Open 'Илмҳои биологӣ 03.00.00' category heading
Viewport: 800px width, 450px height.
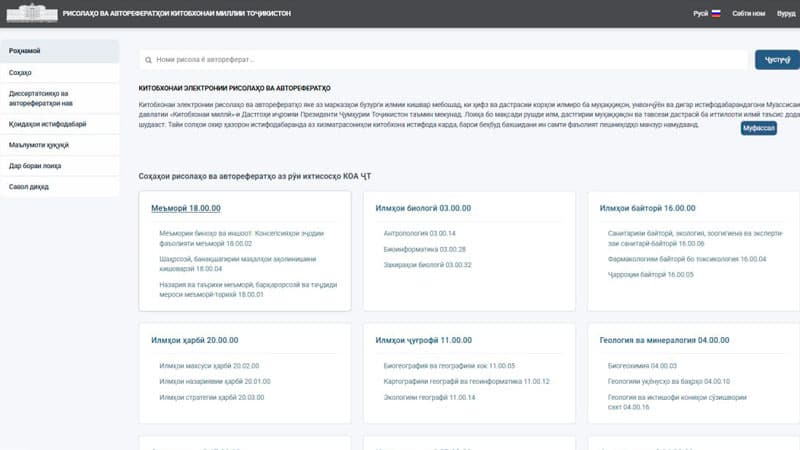pos(423,208)
